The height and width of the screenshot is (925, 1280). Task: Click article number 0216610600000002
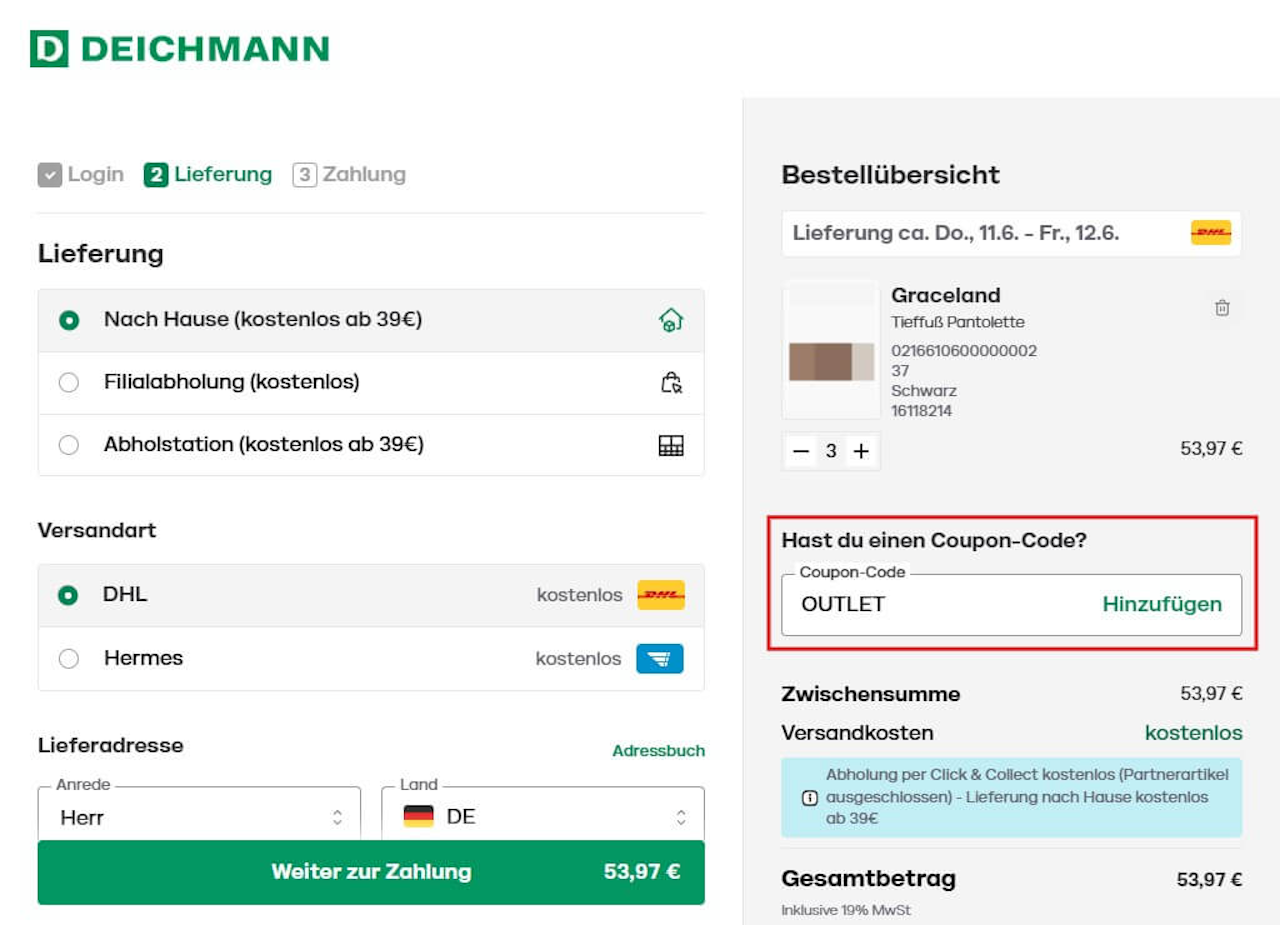(964, 351)
